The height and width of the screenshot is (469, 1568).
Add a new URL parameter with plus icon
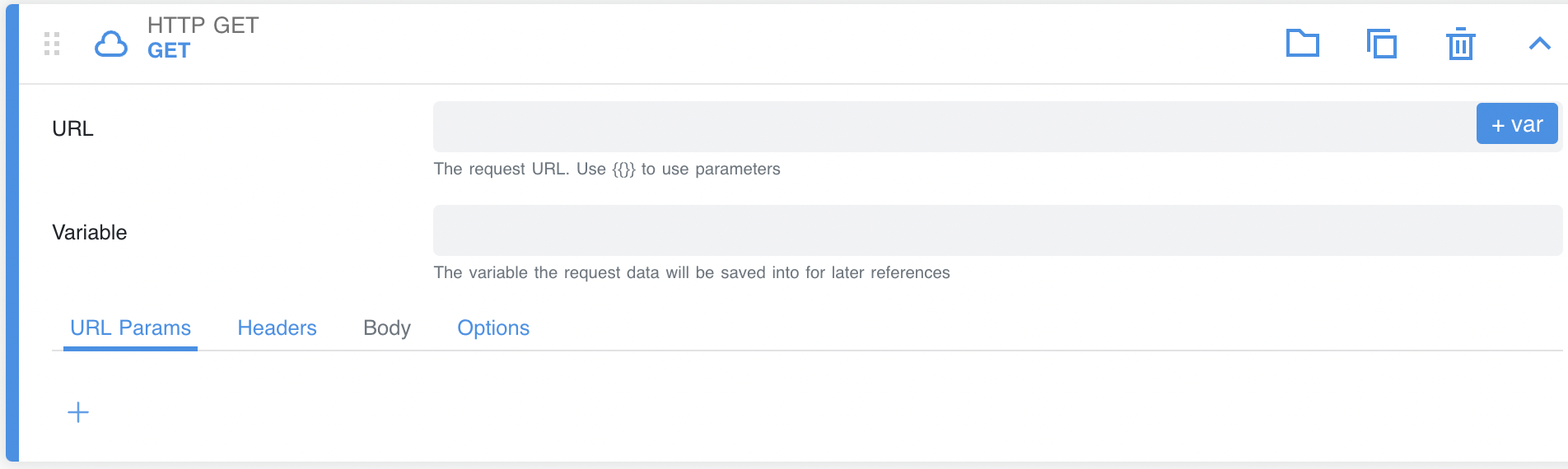78,412
